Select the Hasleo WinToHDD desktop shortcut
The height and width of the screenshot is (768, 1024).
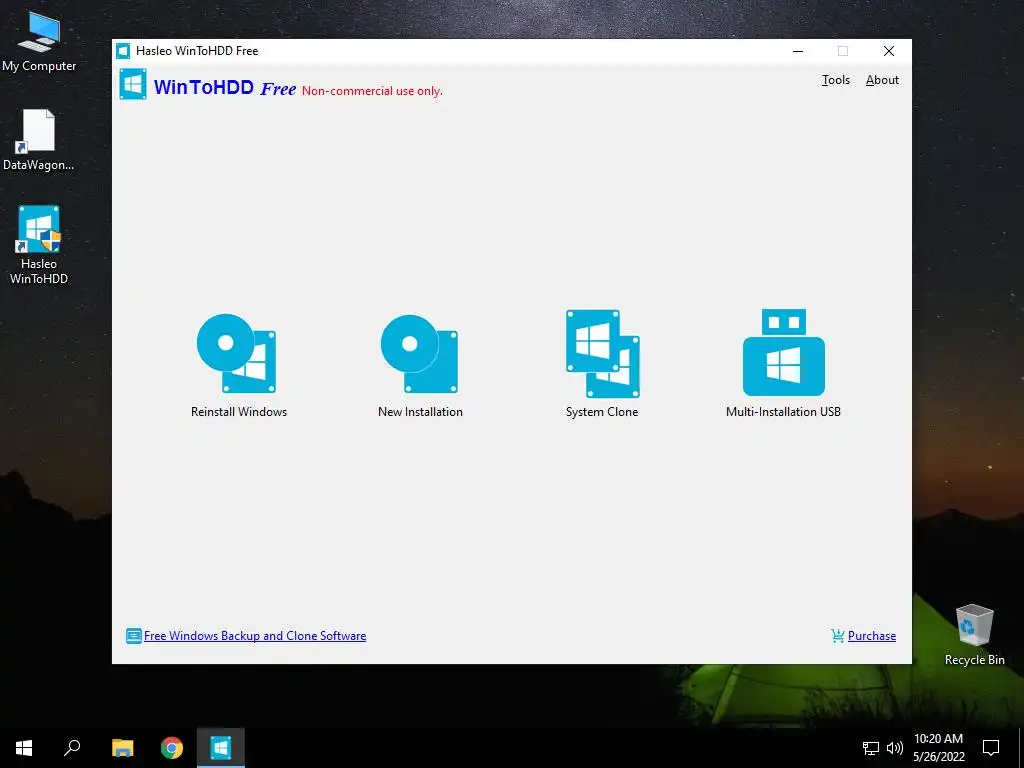pyautogui.click(x=39, y=245)
